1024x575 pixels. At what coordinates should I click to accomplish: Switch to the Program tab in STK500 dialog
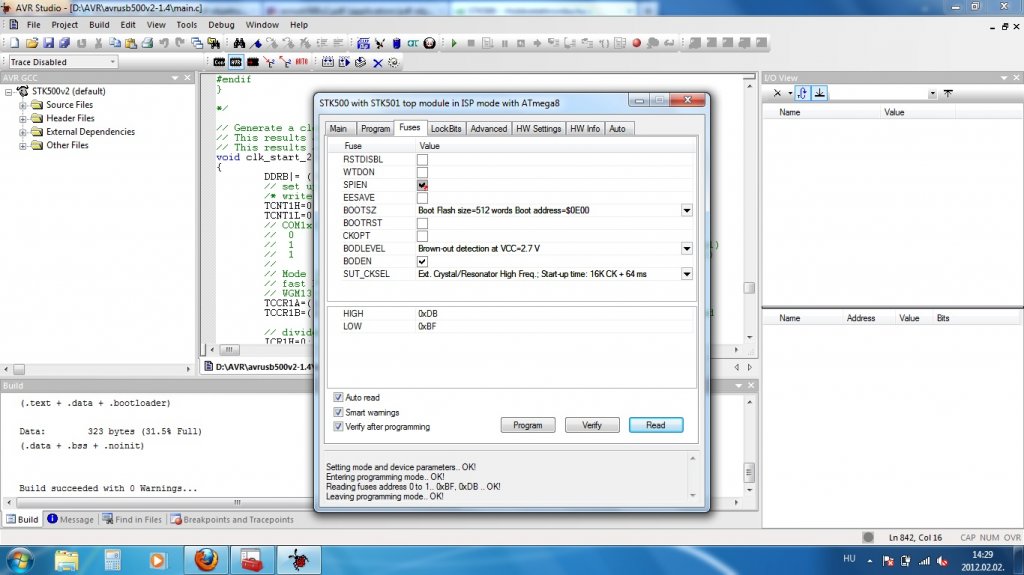(x=376, y=129)
